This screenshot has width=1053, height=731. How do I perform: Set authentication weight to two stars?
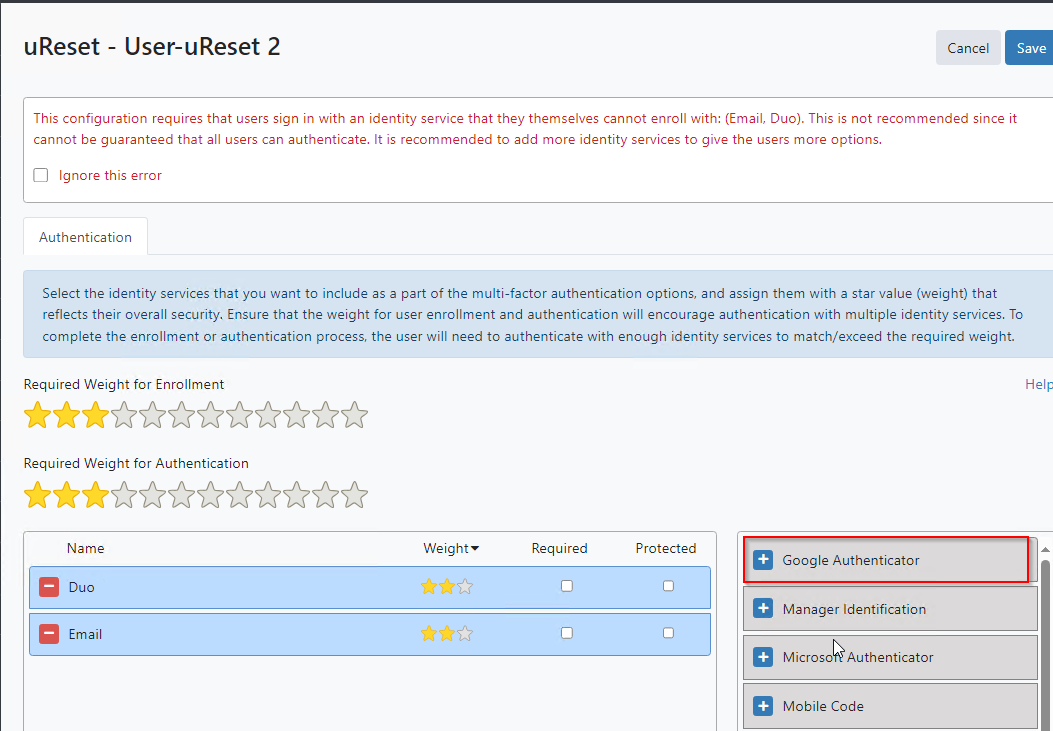[66, 495]
